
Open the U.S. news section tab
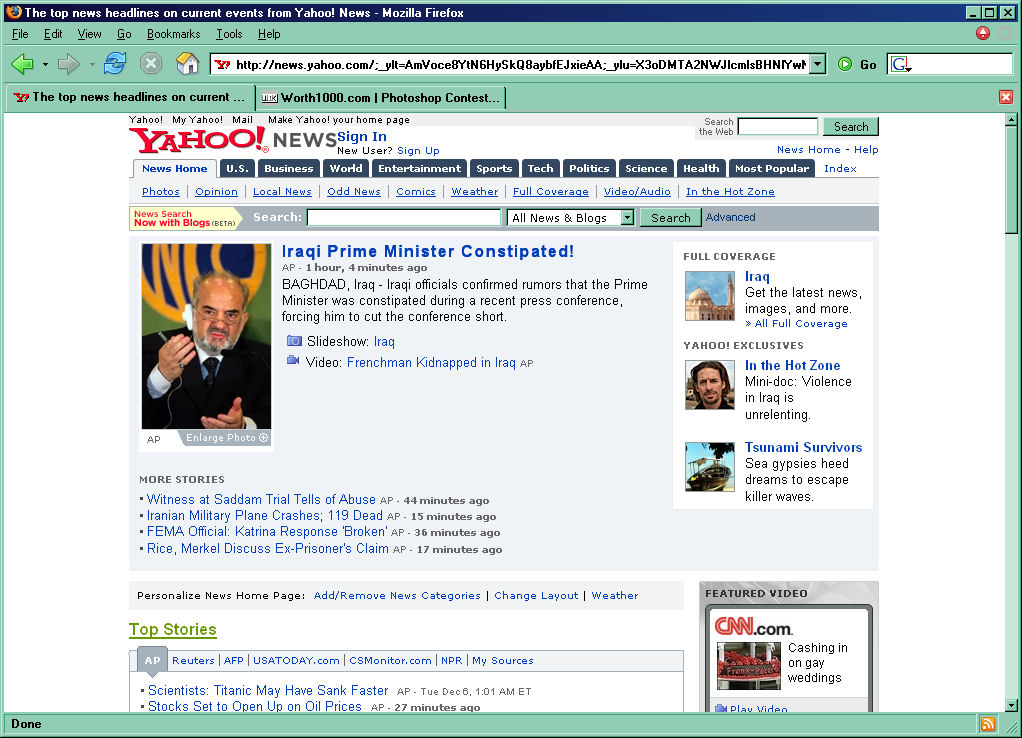[237, 168]
